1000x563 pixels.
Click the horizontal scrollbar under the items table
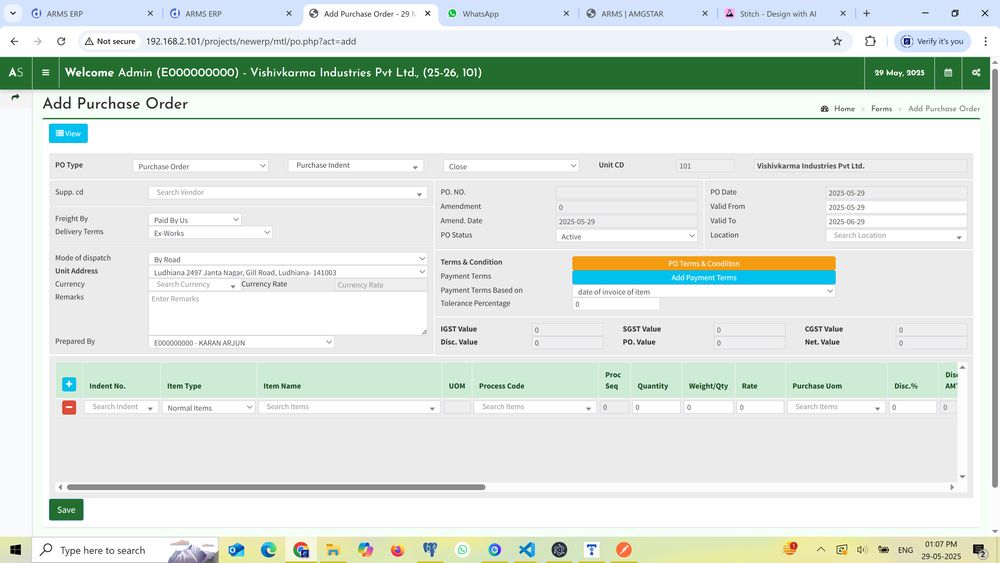coord(275,487)
